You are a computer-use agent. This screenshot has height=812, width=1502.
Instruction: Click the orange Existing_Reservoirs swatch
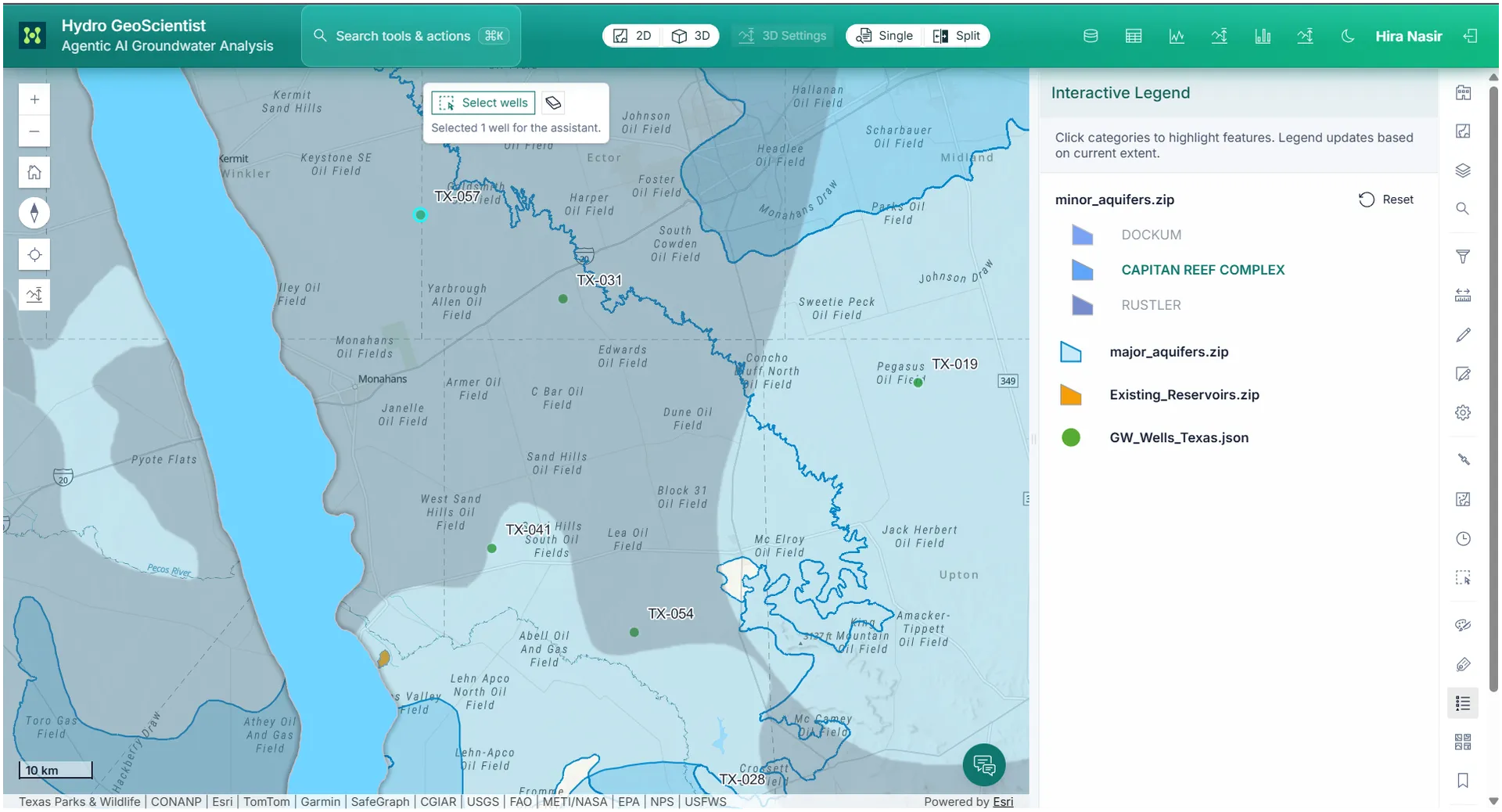point(1071,395)
